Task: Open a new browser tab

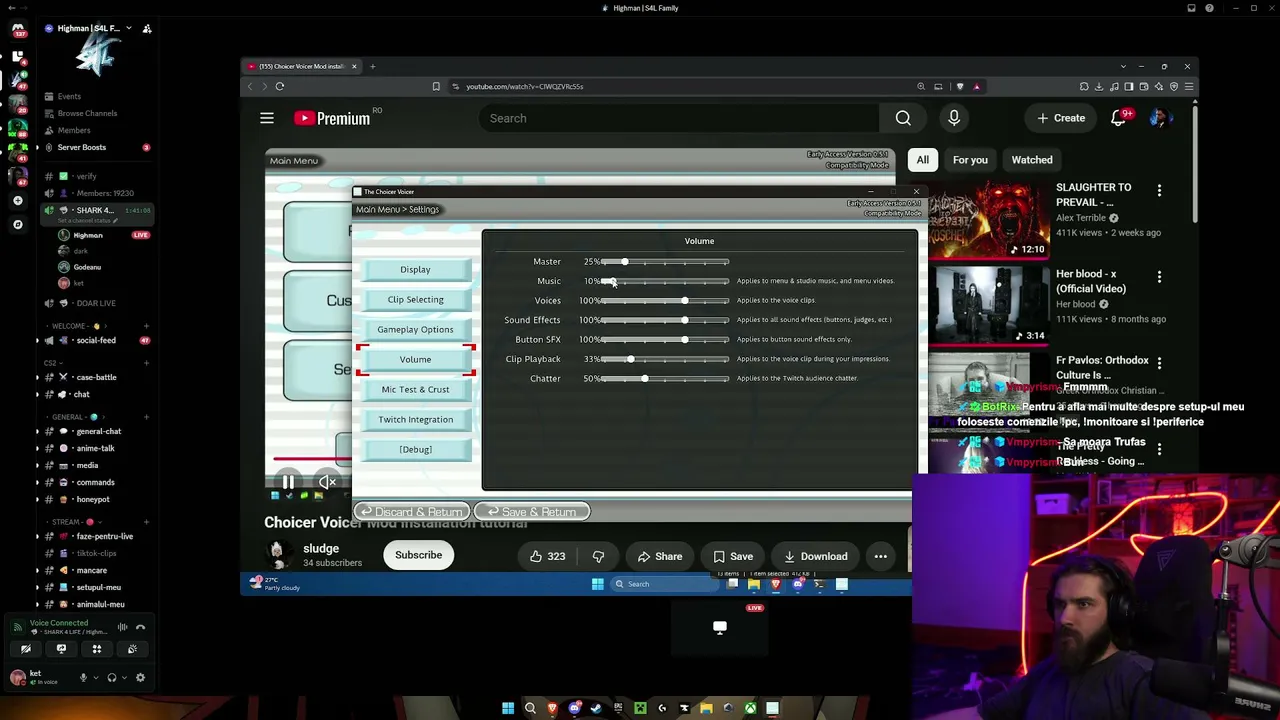Action: 372,66
